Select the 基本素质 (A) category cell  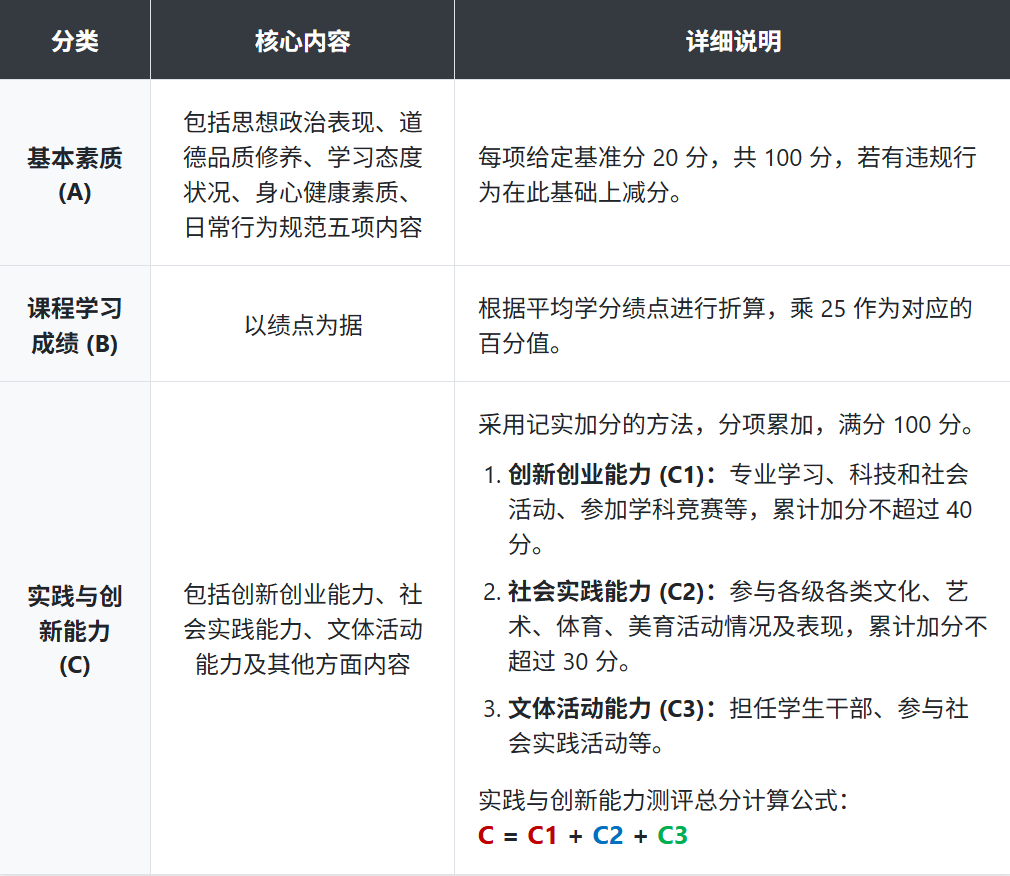coord(75,175)
